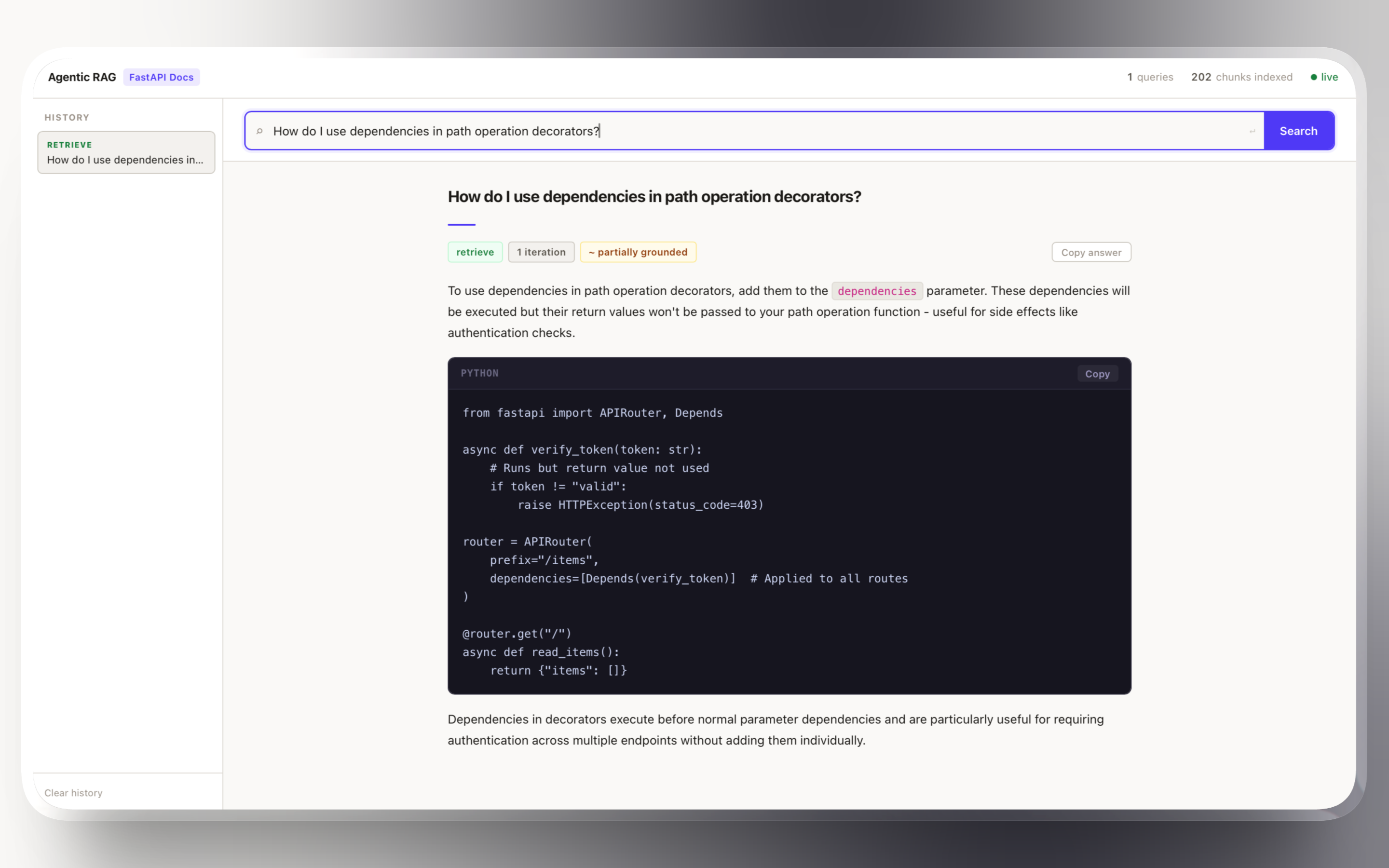Click the 1 iteration tag

pyautogui.click(x=541, y=252)
